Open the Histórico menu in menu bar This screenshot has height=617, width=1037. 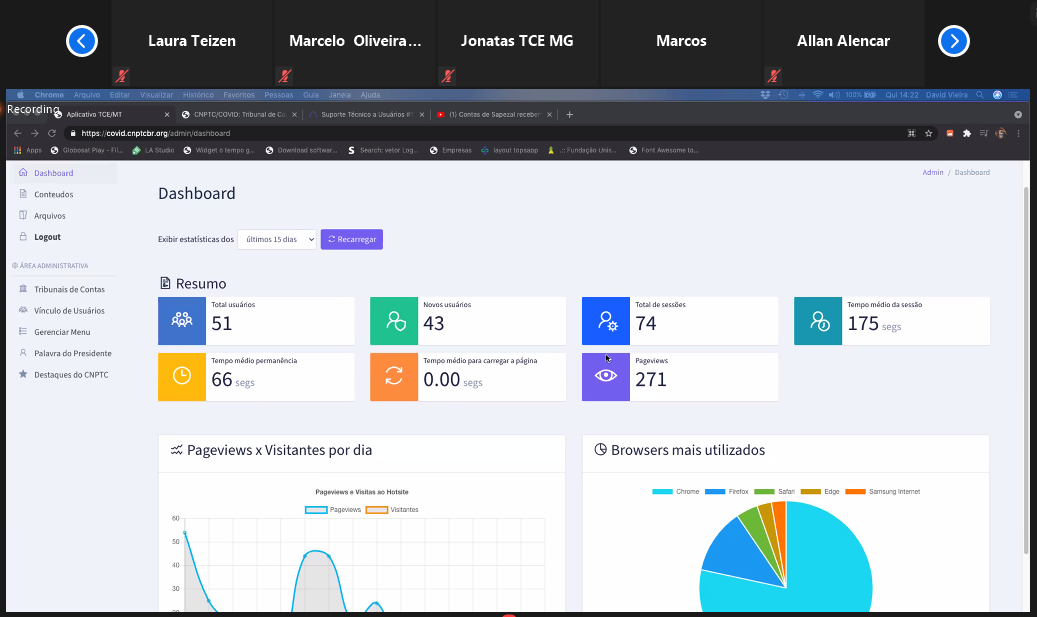198,95
